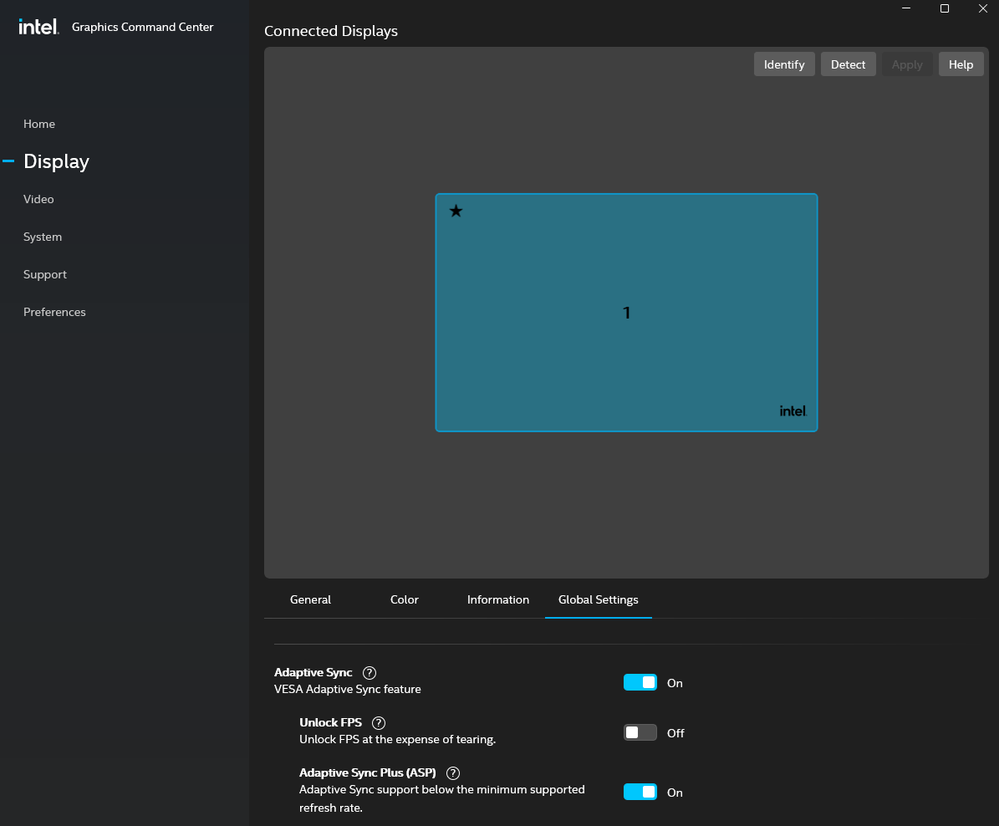This screenshot has width=999, height=826.
Task: Click the primary display star icon
Action: 456,211
